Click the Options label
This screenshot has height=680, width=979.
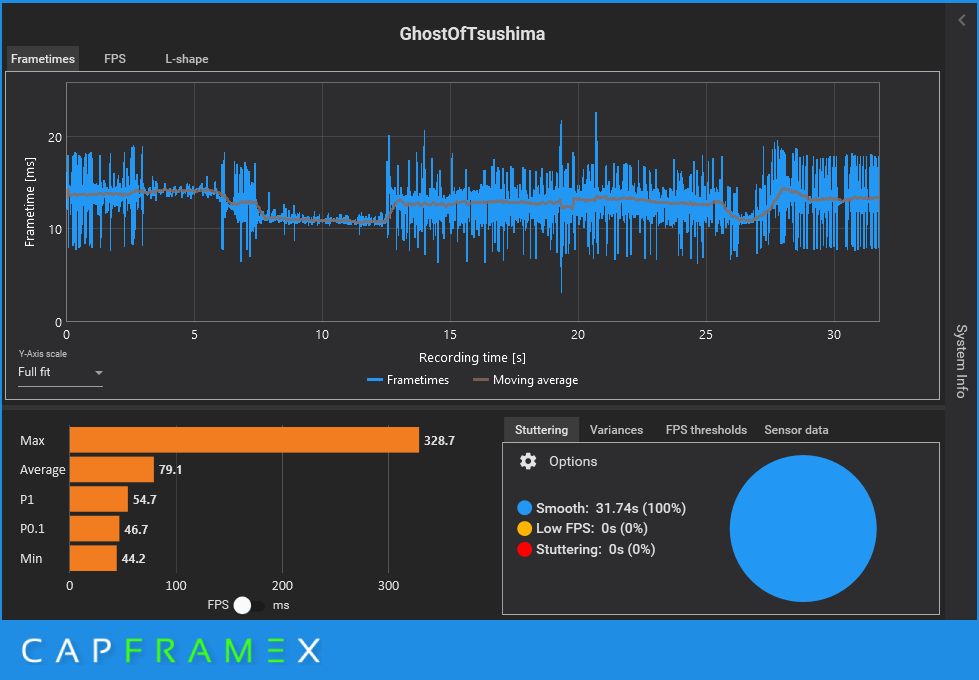[573, 461]
